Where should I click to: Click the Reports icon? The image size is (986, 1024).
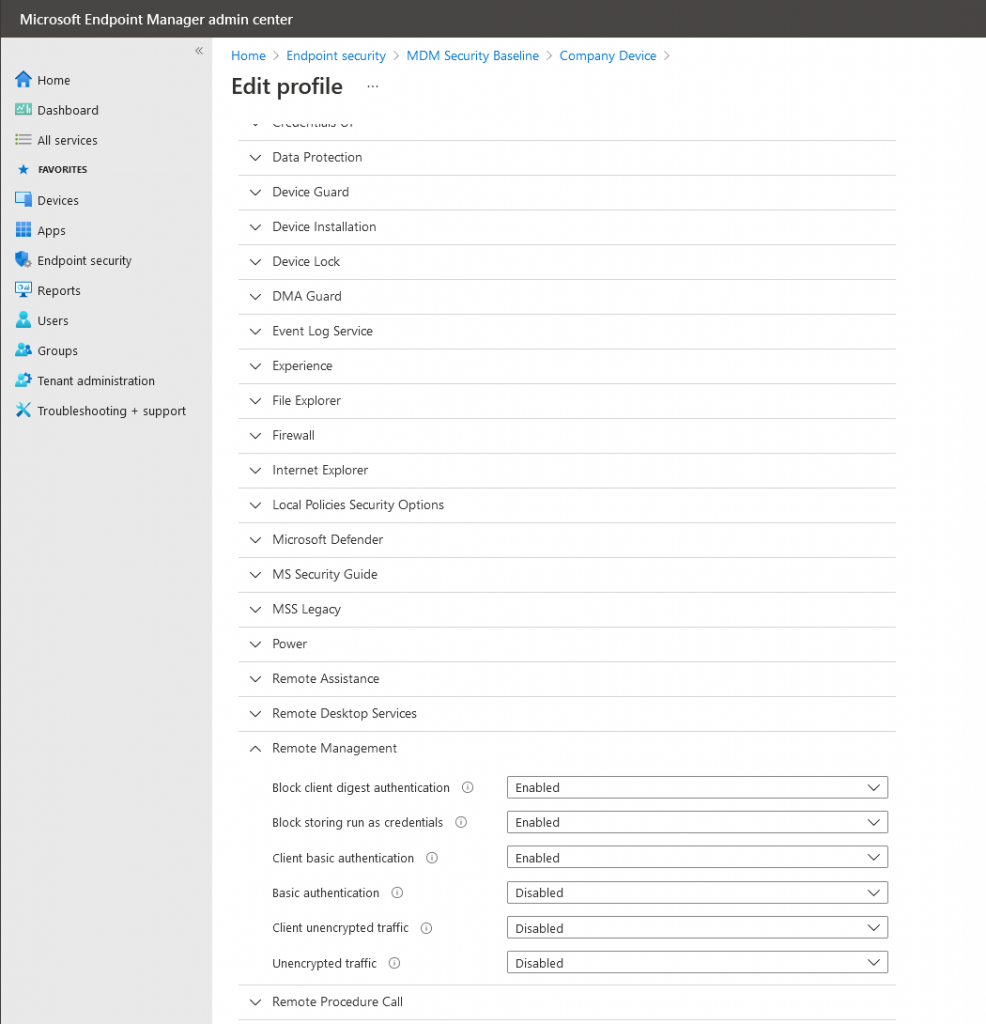click(22, 290)
